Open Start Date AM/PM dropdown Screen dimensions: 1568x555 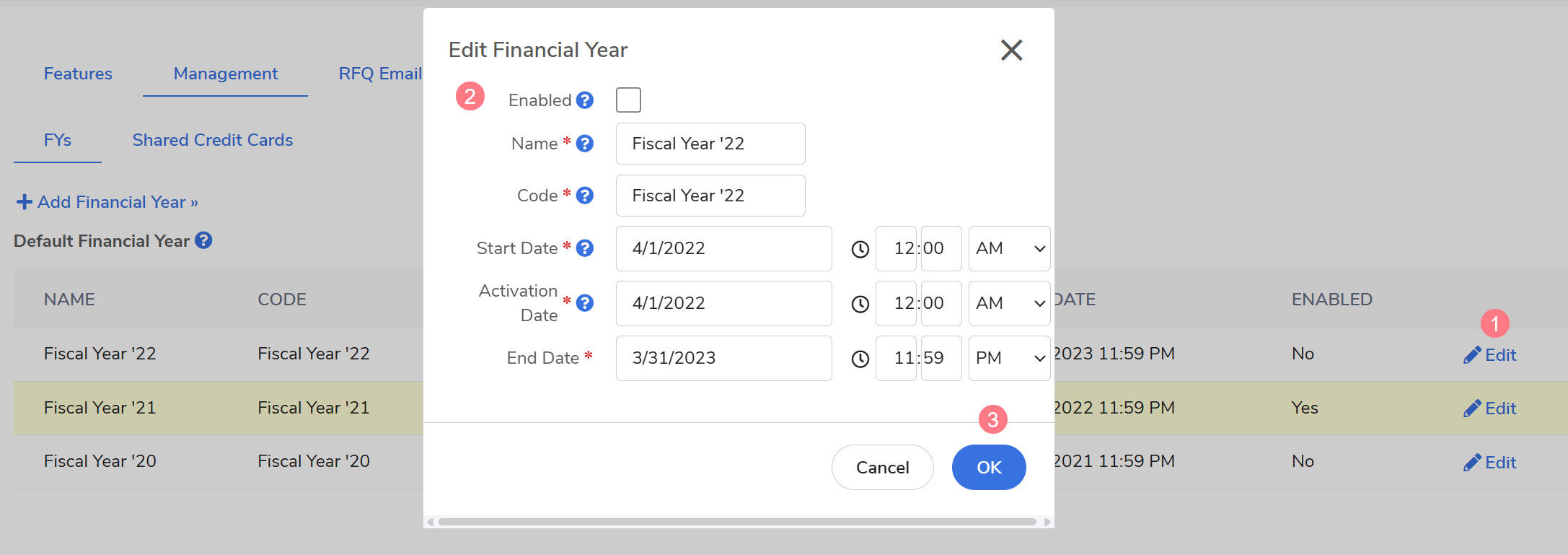1008,249
